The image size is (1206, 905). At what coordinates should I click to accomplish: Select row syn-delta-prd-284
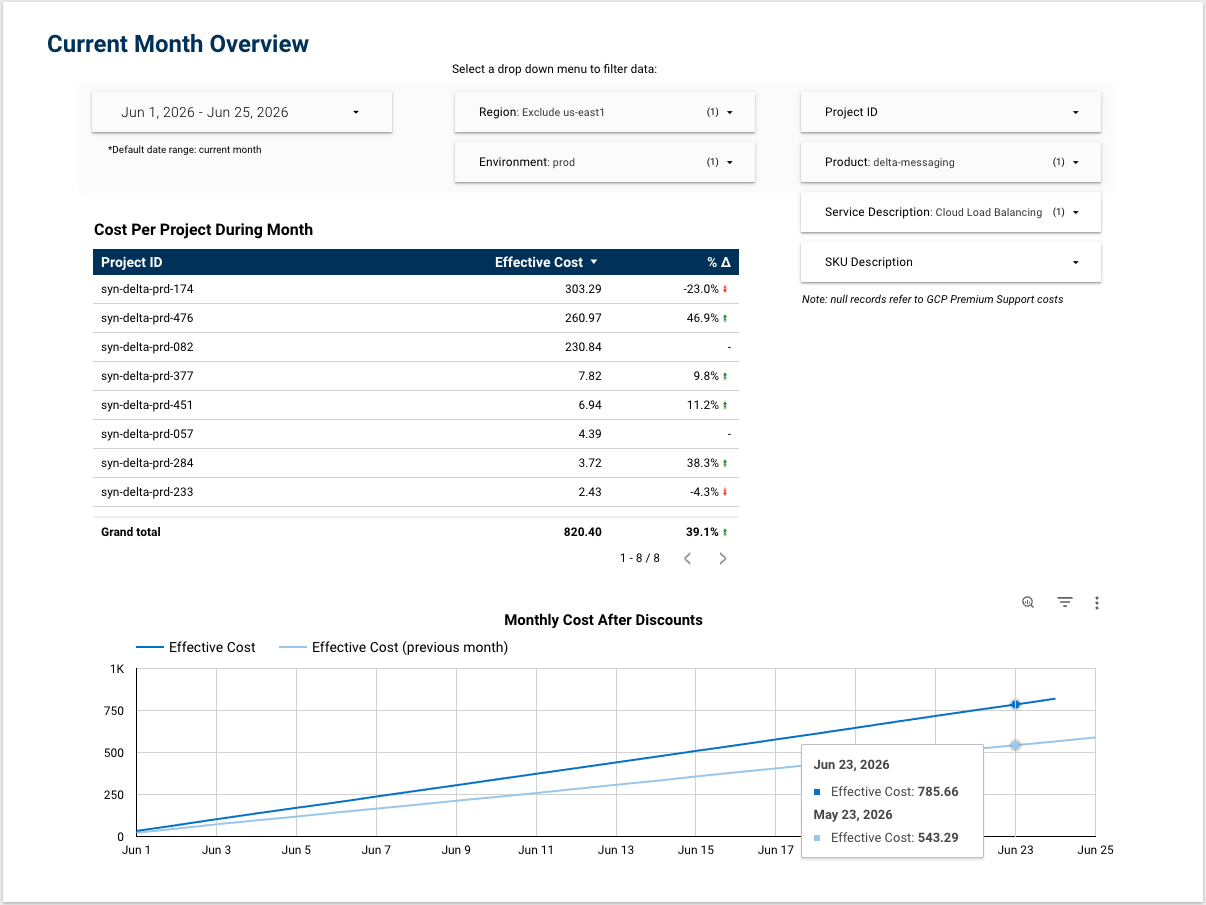pyautogui.click(x=416, y=463)
